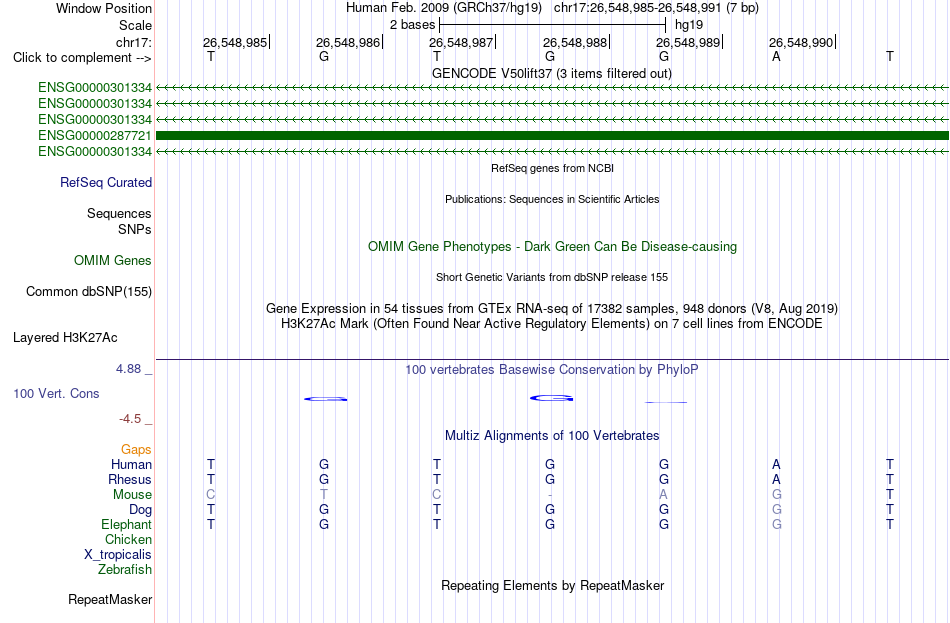Click the chr17: ruler label
This screenshot has width=950, height=623.
click(133, 42)
